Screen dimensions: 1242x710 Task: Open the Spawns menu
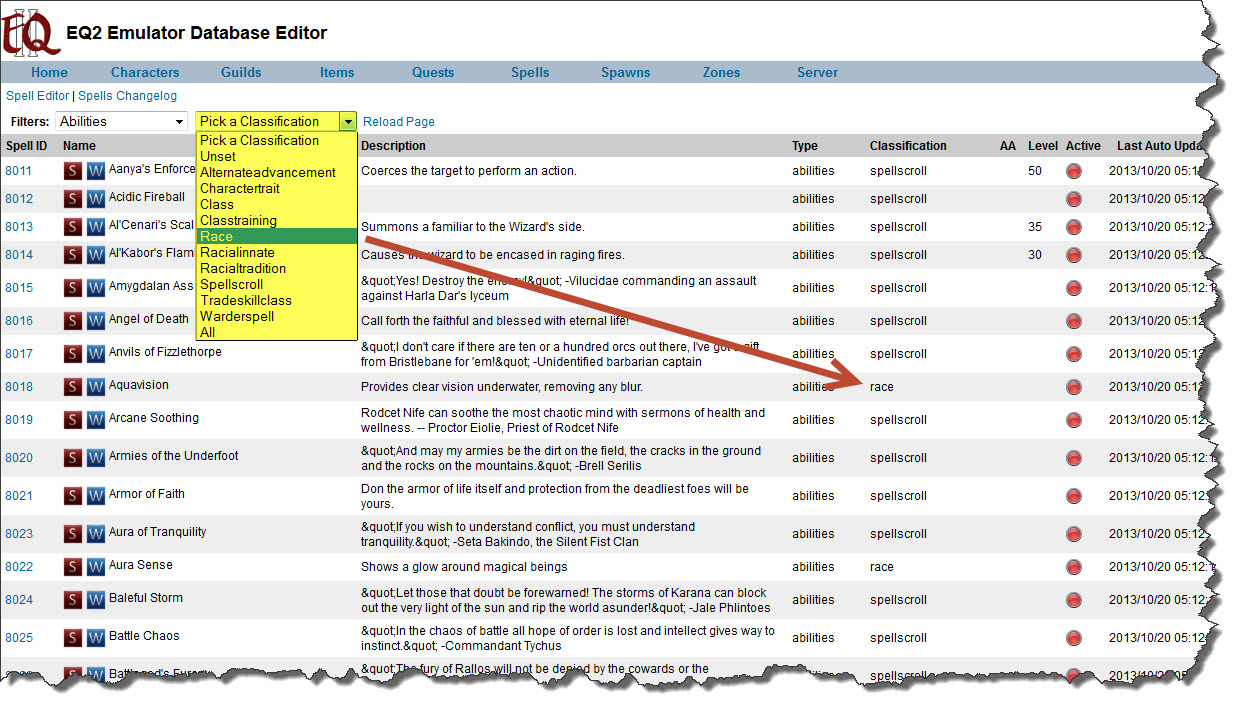625,72
